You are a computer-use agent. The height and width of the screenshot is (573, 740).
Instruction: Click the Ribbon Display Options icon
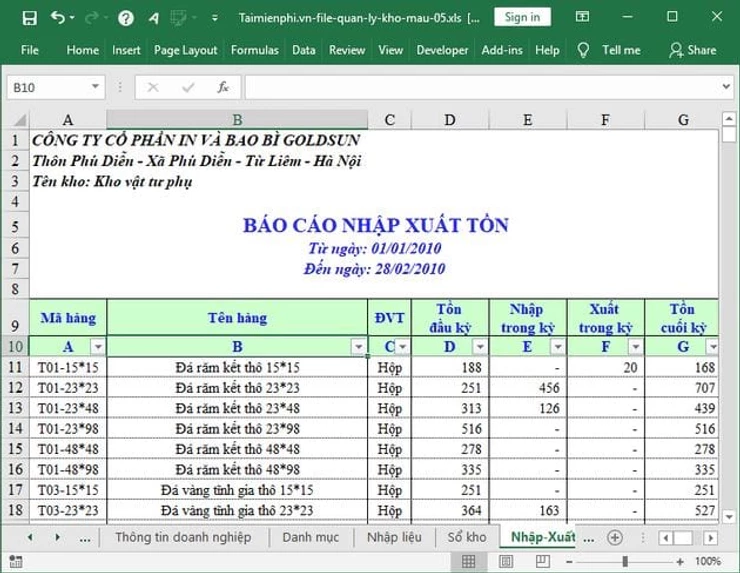pos(582,17)
